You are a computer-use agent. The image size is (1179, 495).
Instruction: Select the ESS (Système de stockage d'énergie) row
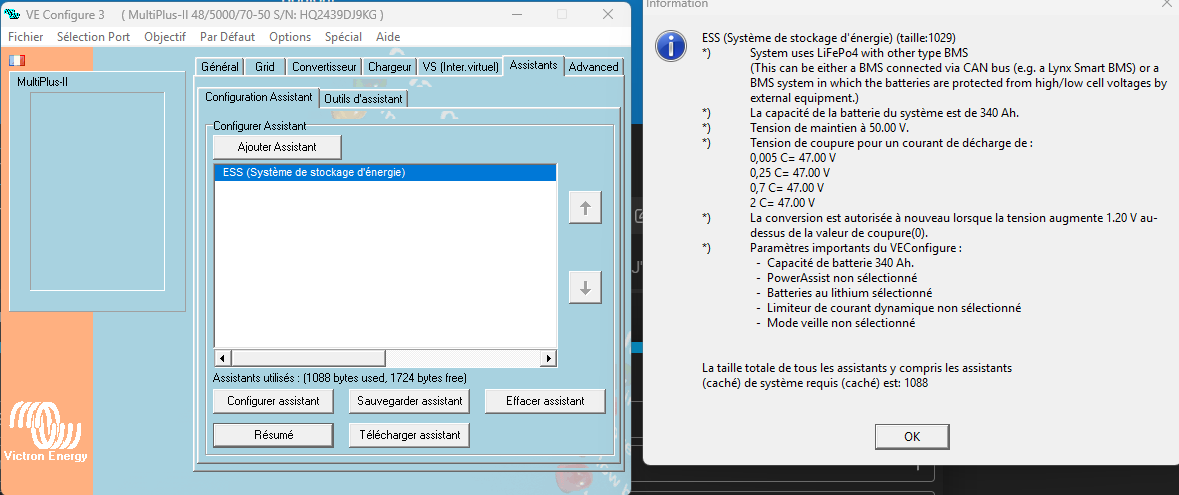click(385, 172)
